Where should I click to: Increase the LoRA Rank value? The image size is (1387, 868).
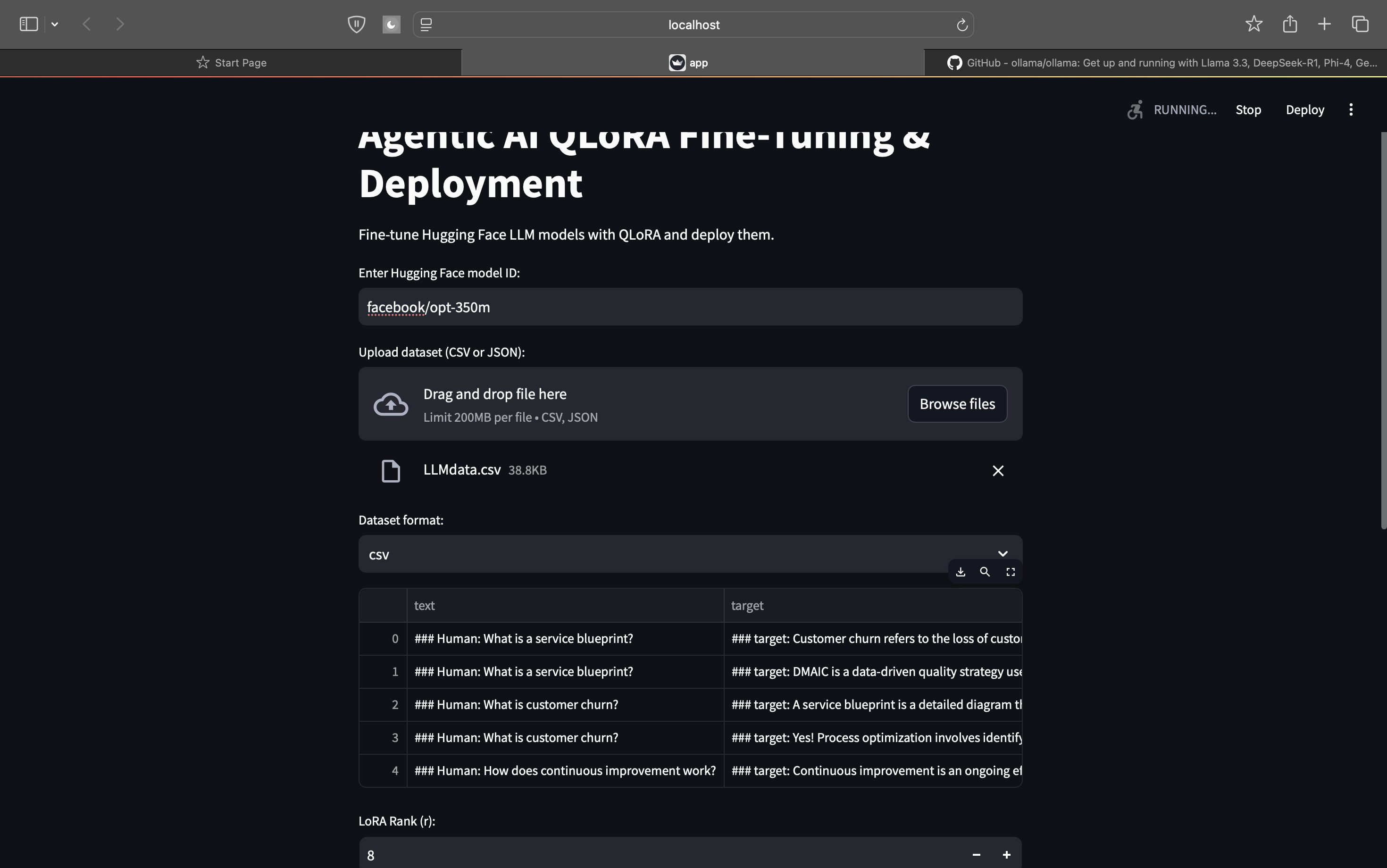point(1006,855)
